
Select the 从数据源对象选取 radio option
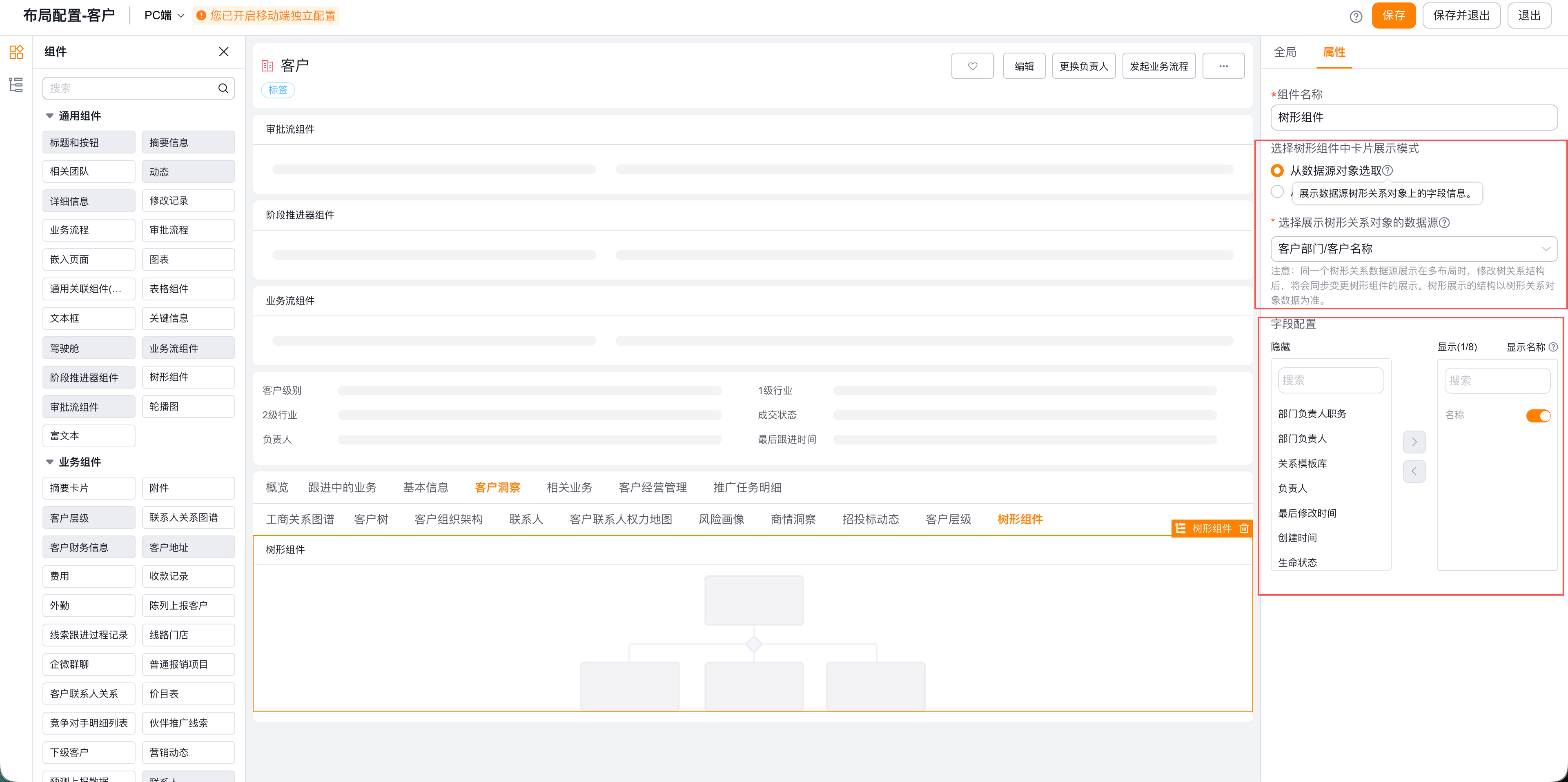click(x=1277, y=170)
